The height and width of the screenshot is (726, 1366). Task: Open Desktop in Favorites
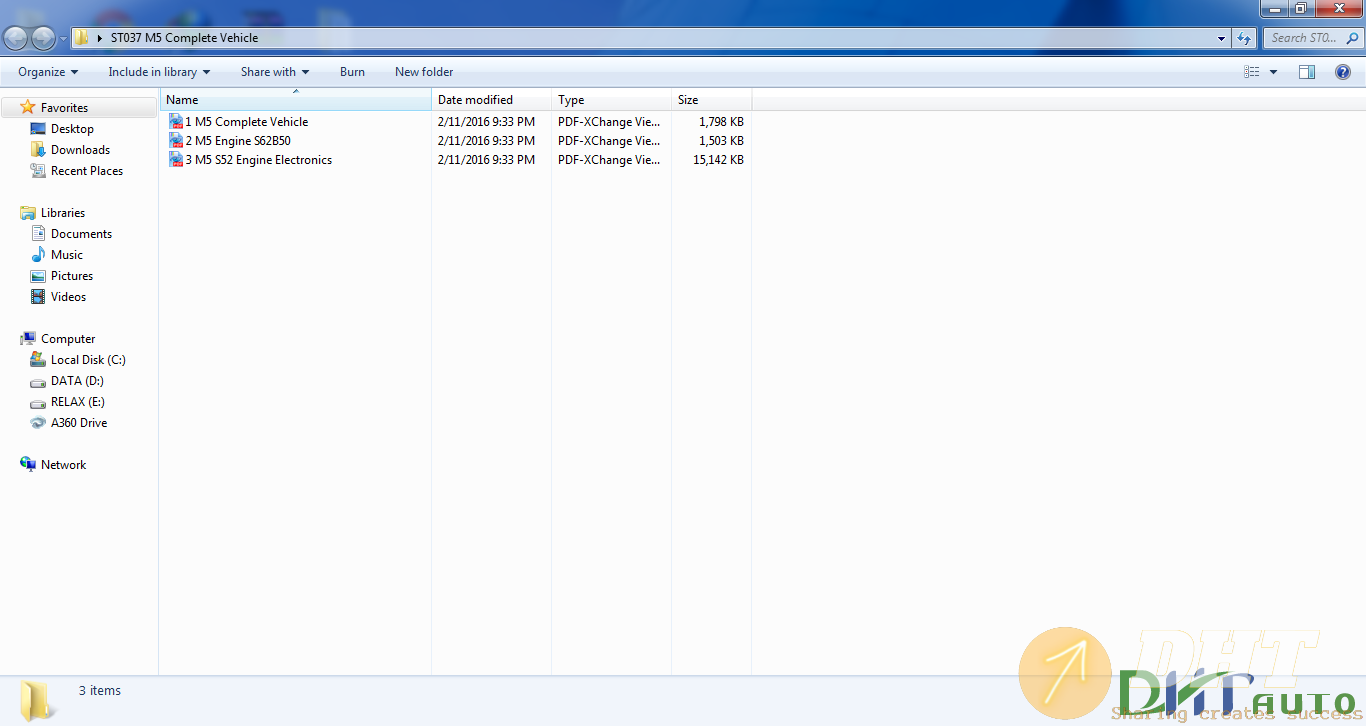pos(72,129)
